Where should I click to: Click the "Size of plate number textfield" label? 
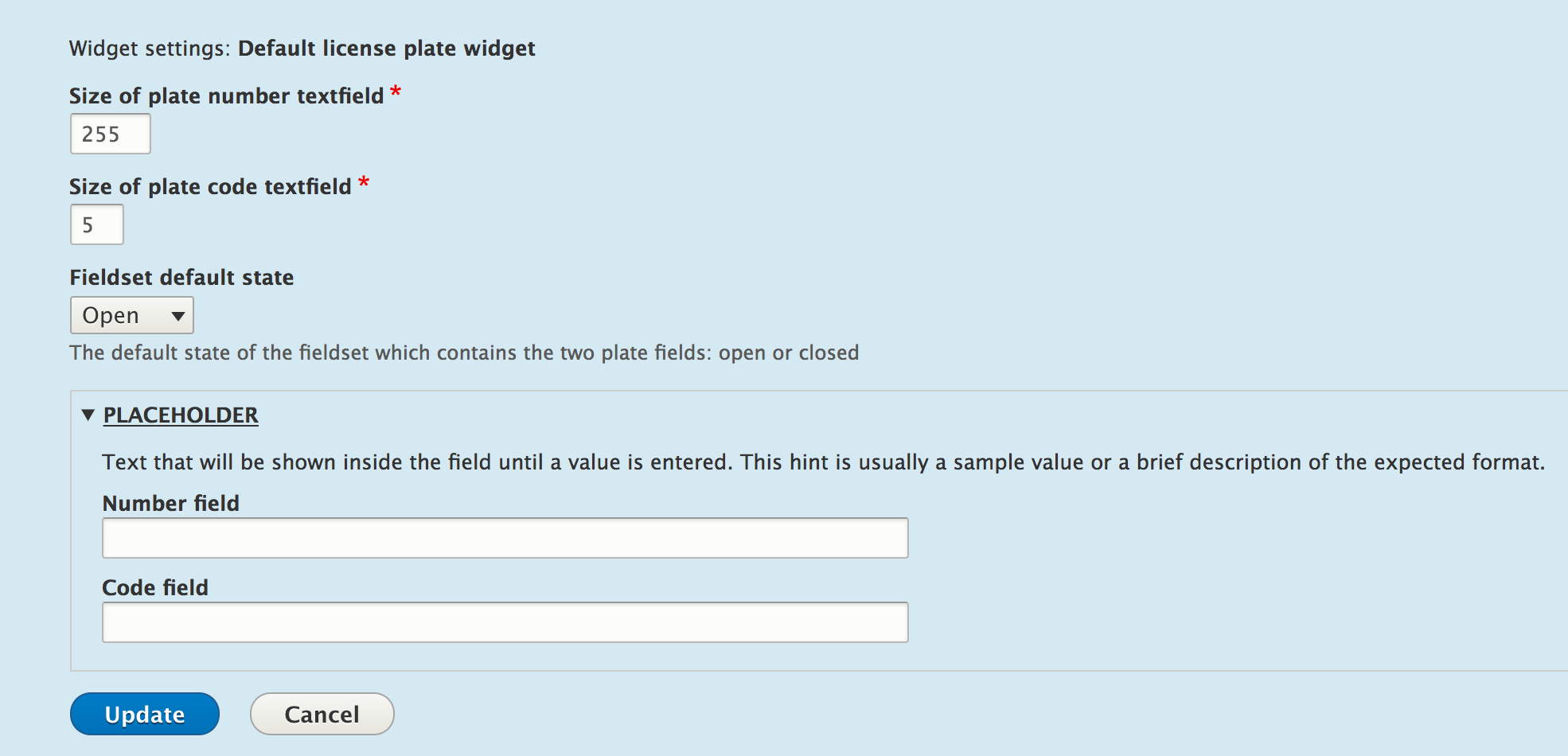pos(226,96)
